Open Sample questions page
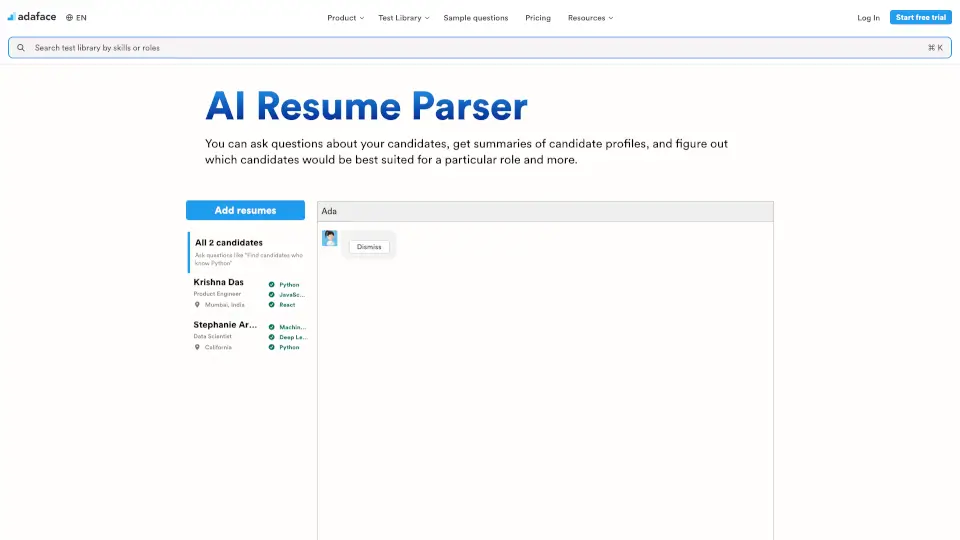Viewport: 960px width, 540px height. tap(476, 18)
